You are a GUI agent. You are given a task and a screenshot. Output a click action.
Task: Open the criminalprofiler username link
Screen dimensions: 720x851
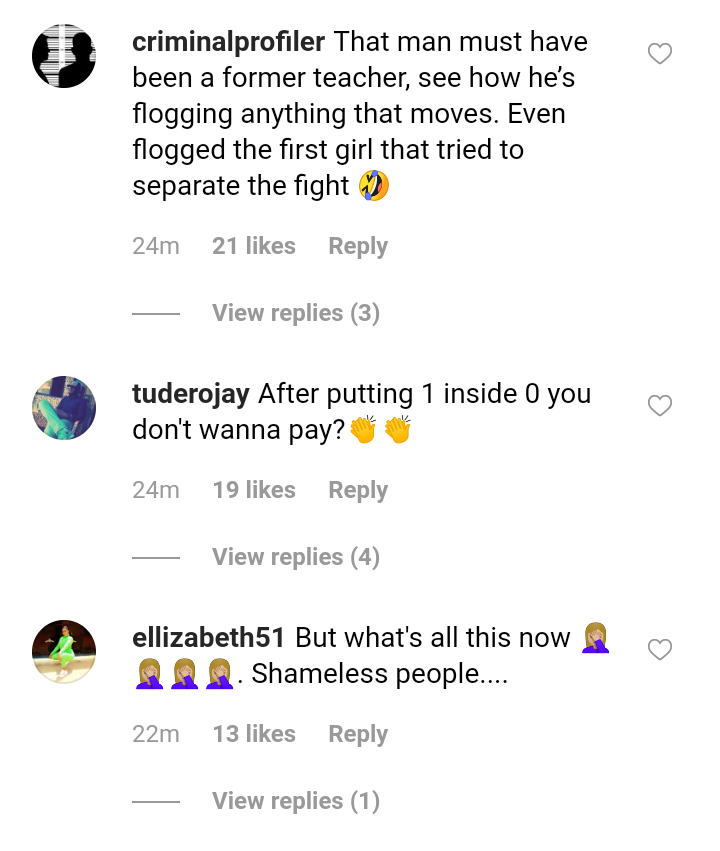pos(228,42)
